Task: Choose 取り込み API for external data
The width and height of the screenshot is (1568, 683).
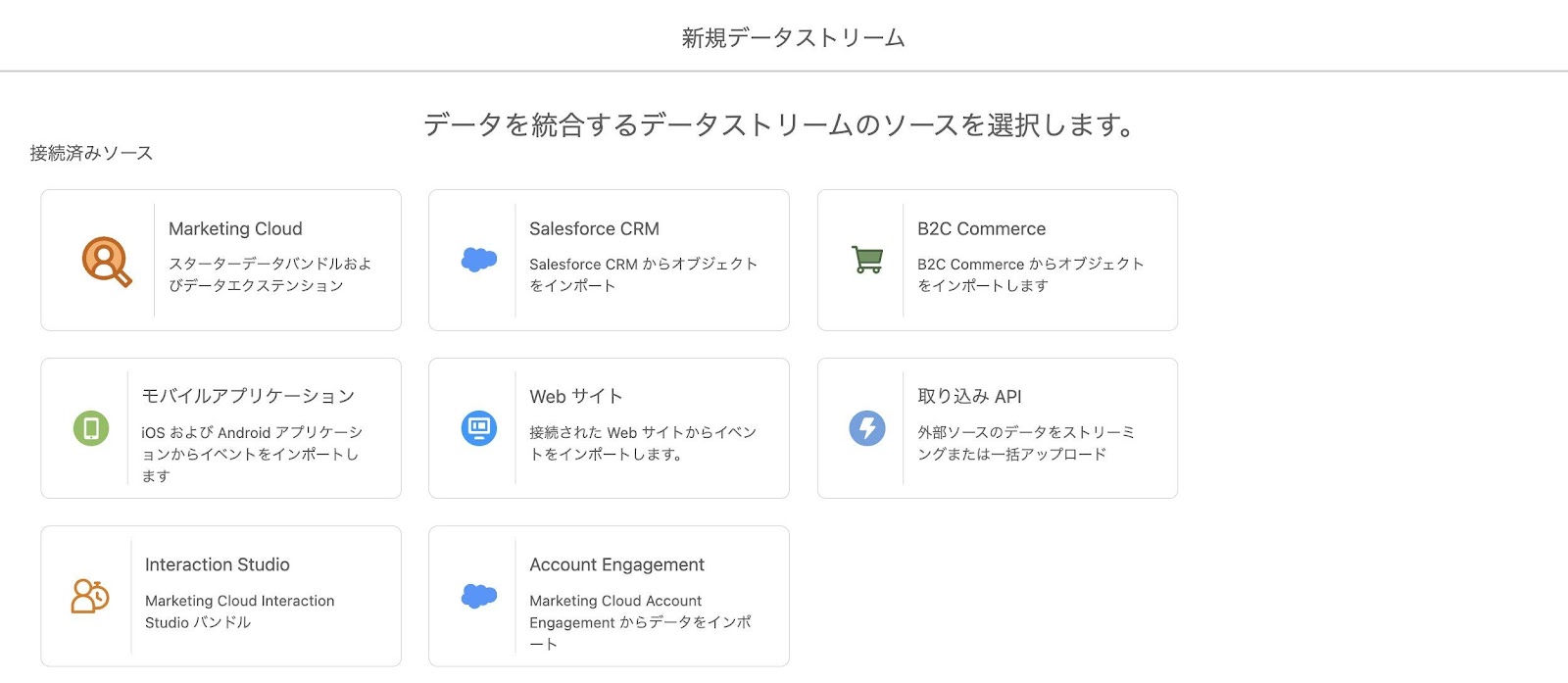Action: tap(996, 427)
